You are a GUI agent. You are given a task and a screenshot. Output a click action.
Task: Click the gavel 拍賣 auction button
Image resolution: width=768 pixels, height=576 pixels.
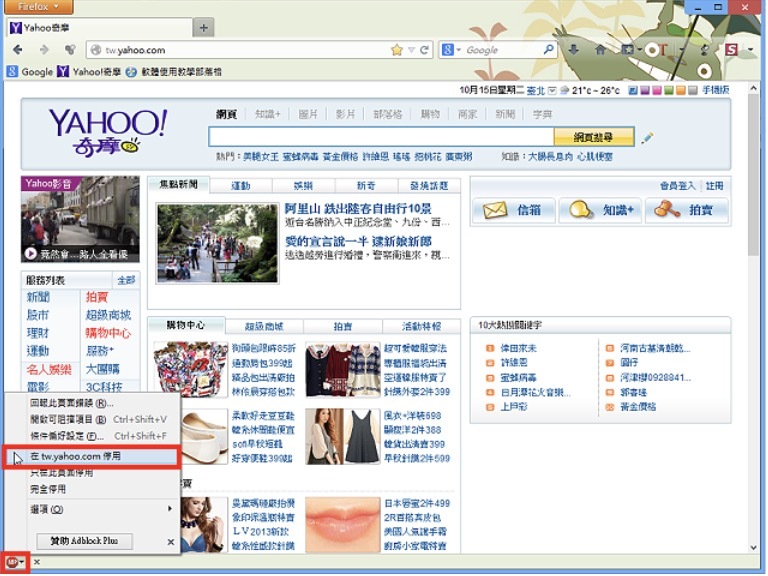(x=687, y=211)
